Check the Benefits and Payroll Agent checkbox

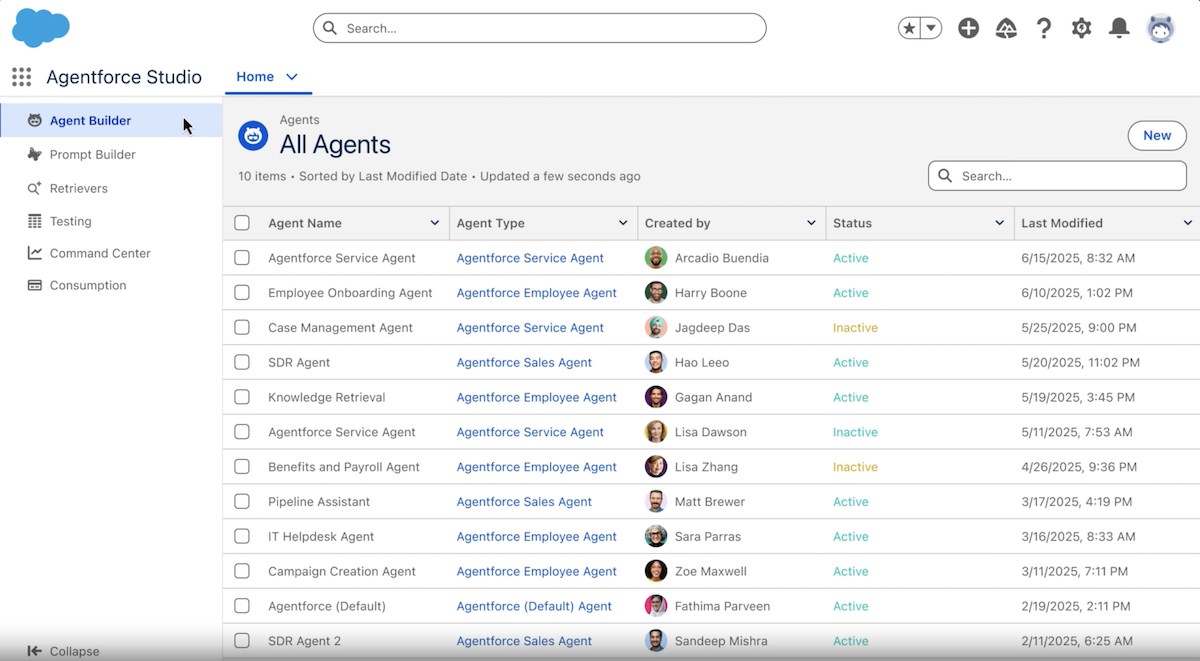point(242,467)
